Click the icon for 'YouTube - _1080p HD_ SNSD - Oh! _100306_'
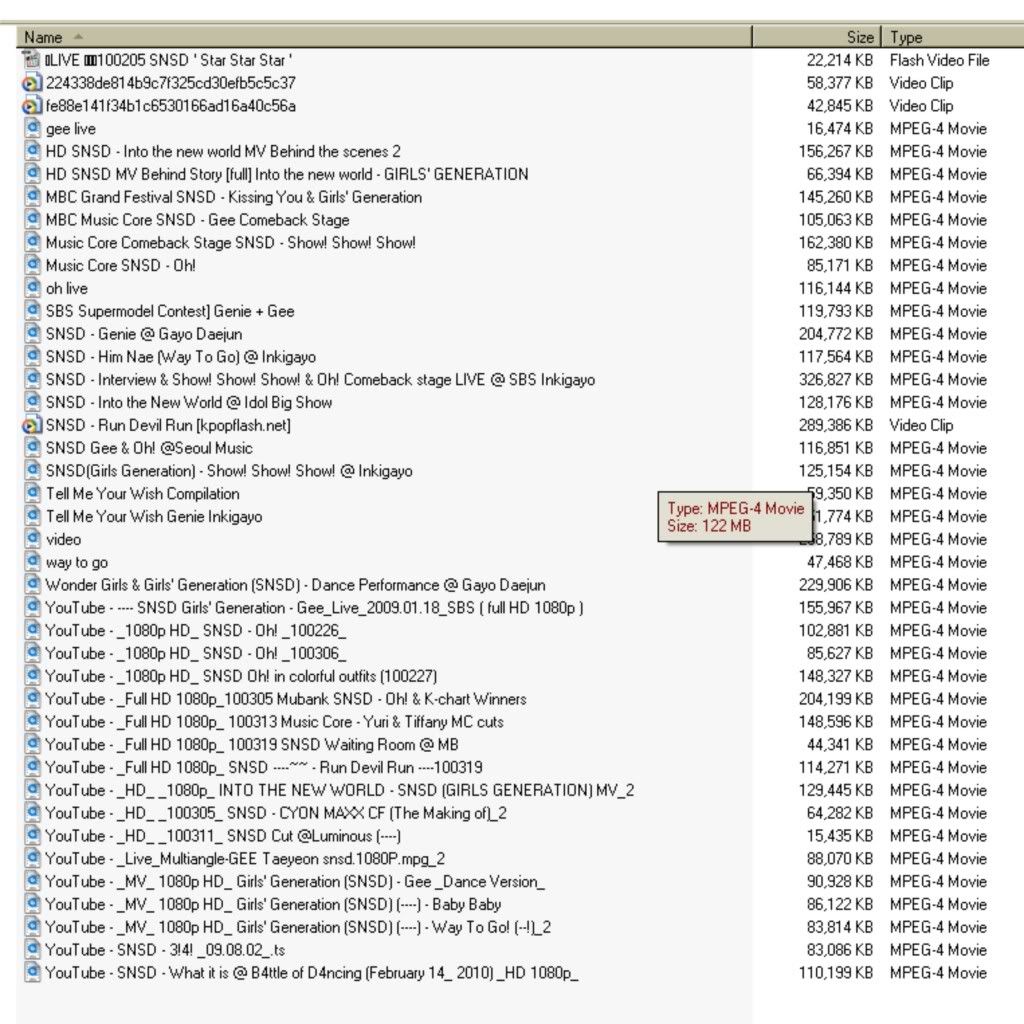This screenshot has height=1024, width=1024. 32,654
